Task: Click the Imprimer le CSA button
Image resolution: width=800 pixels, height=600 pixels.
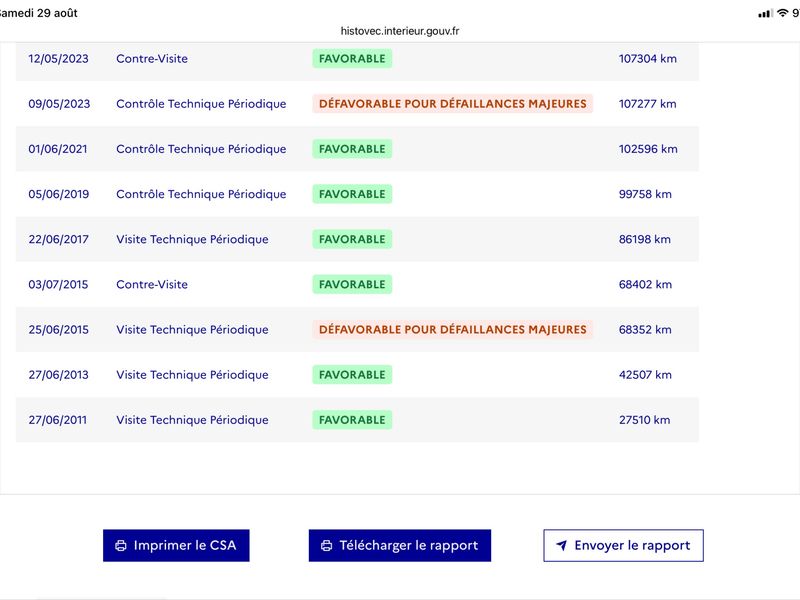Action: click(x=176, y=545)
